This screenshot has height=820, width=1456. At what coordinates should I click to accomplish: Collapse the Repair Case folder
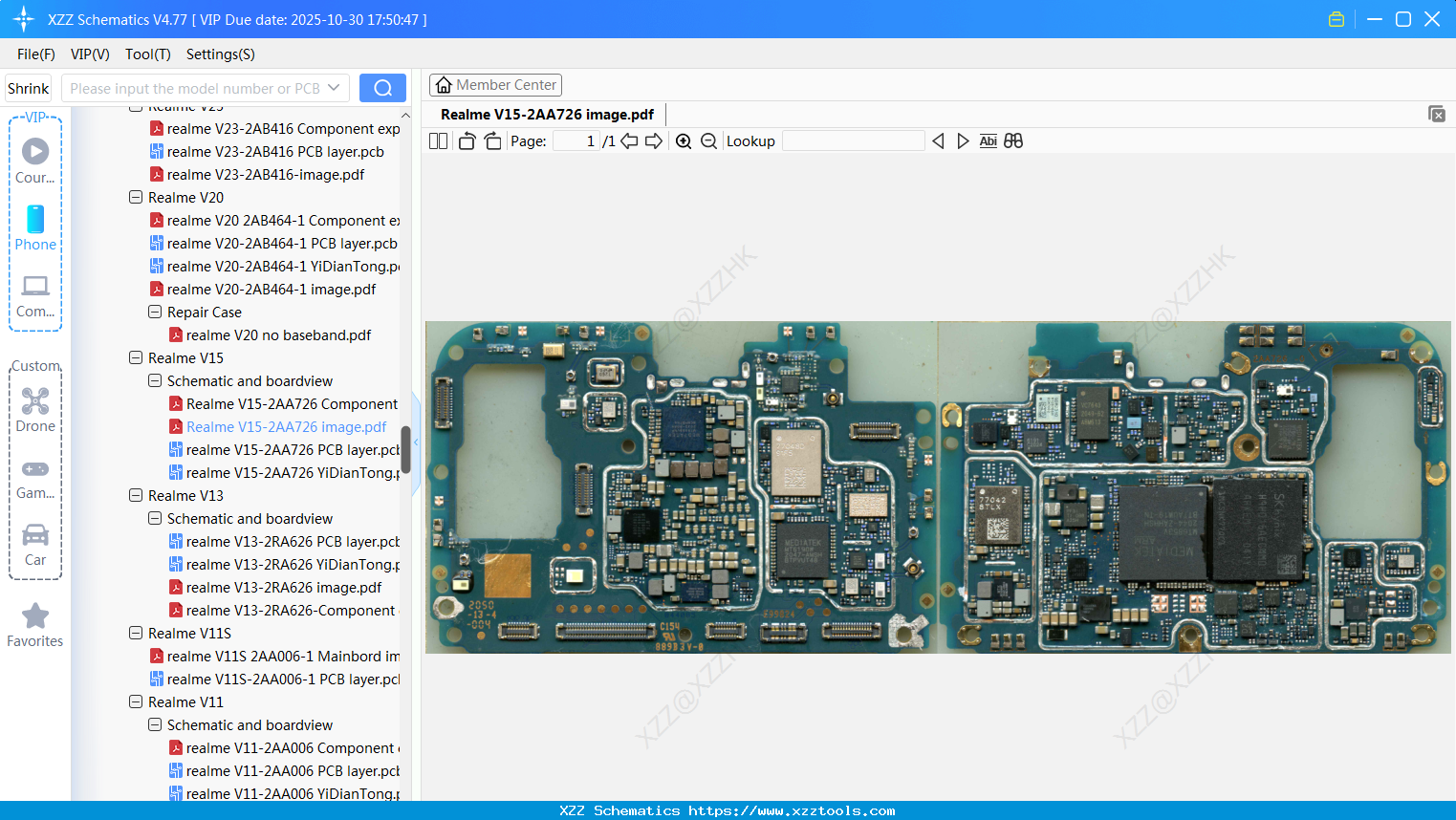pyautogui.click(x=155, y=312)
